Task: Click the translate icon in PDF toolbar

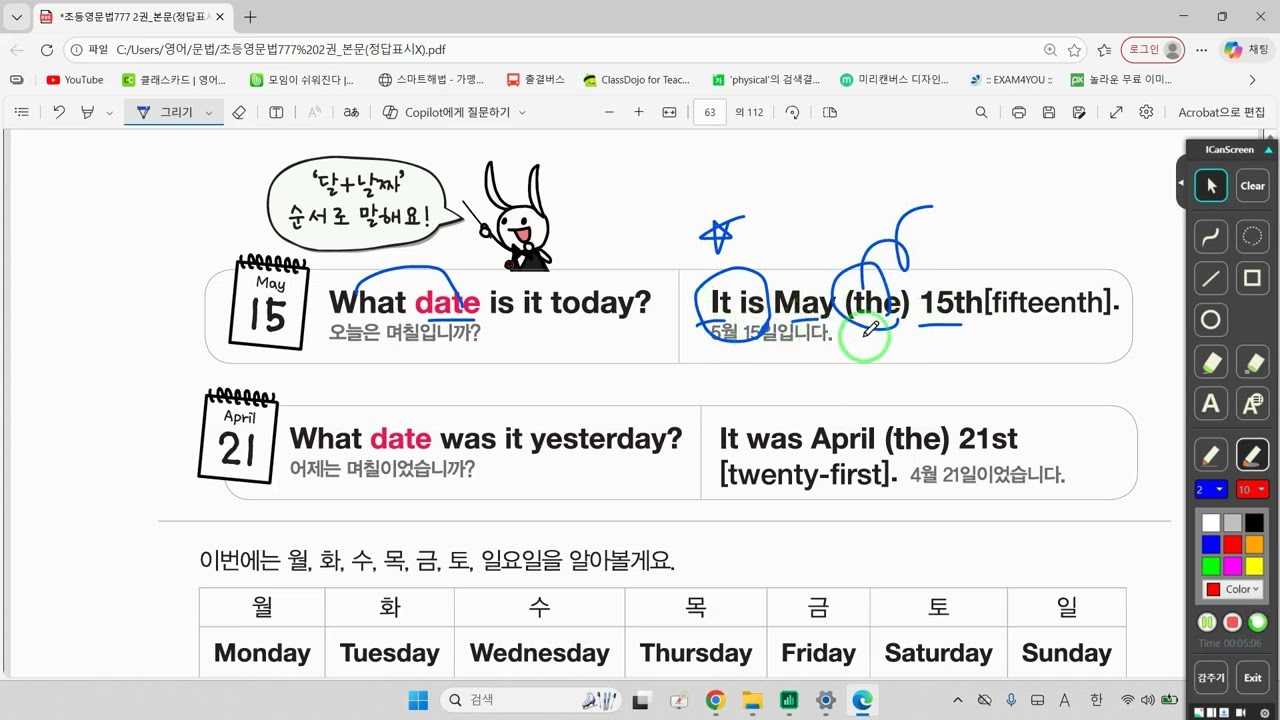Action: pyautogui.click(x=351, y=113)
